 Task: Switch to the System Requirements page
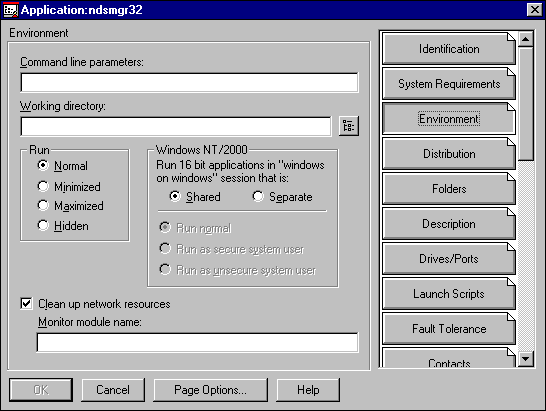(449, 84)
